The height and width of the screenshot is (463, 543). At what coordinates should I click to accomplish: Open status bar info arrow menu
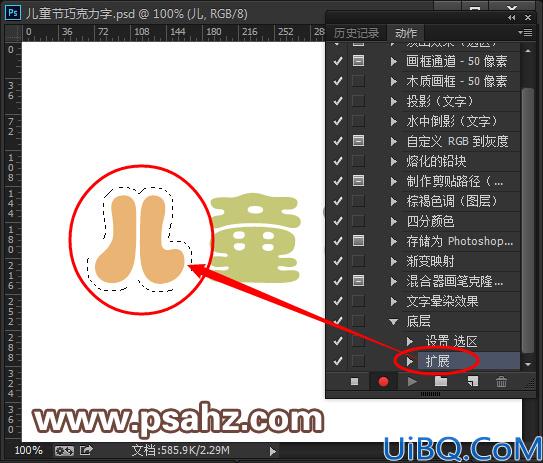[273, 451]
